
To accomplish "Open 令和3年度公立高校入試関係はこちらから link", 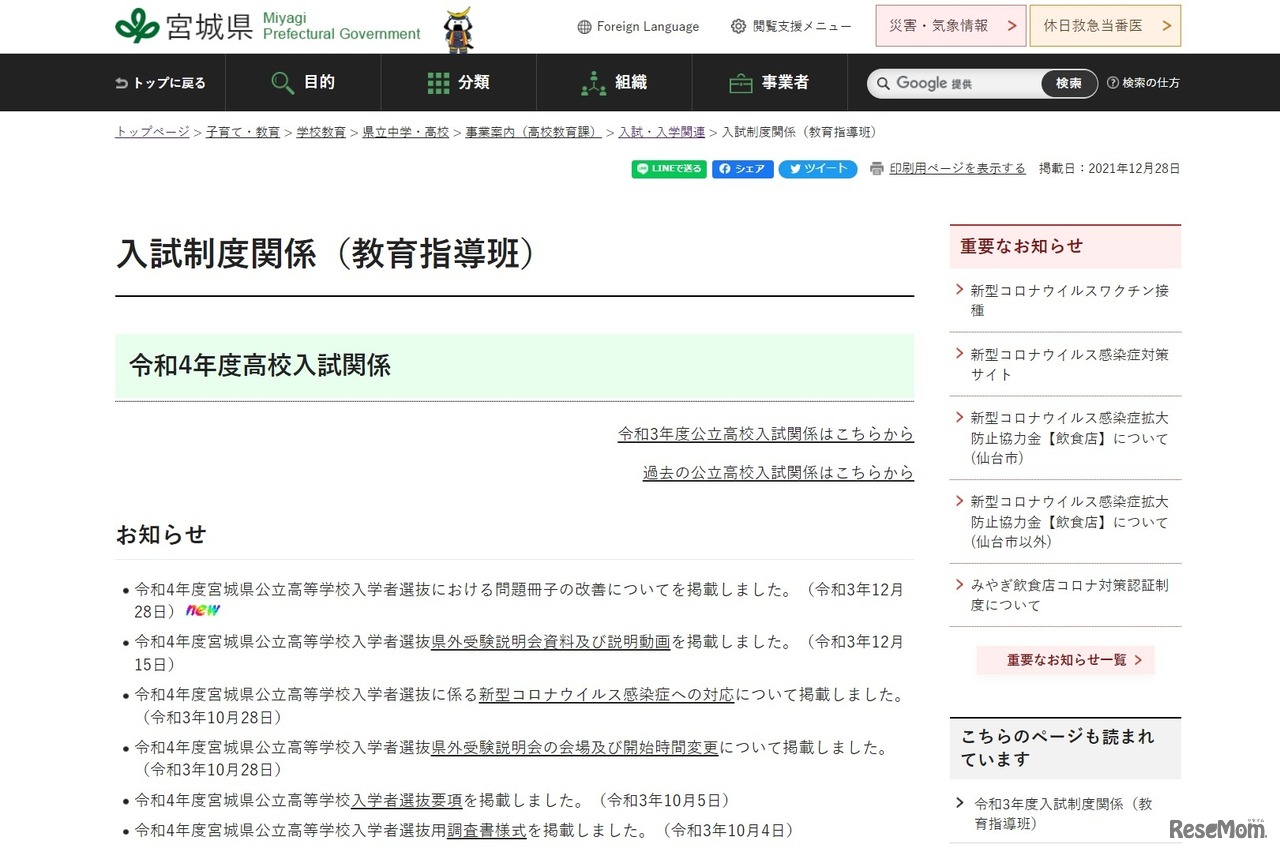I will pyautogui.click(x=765, y=435).
